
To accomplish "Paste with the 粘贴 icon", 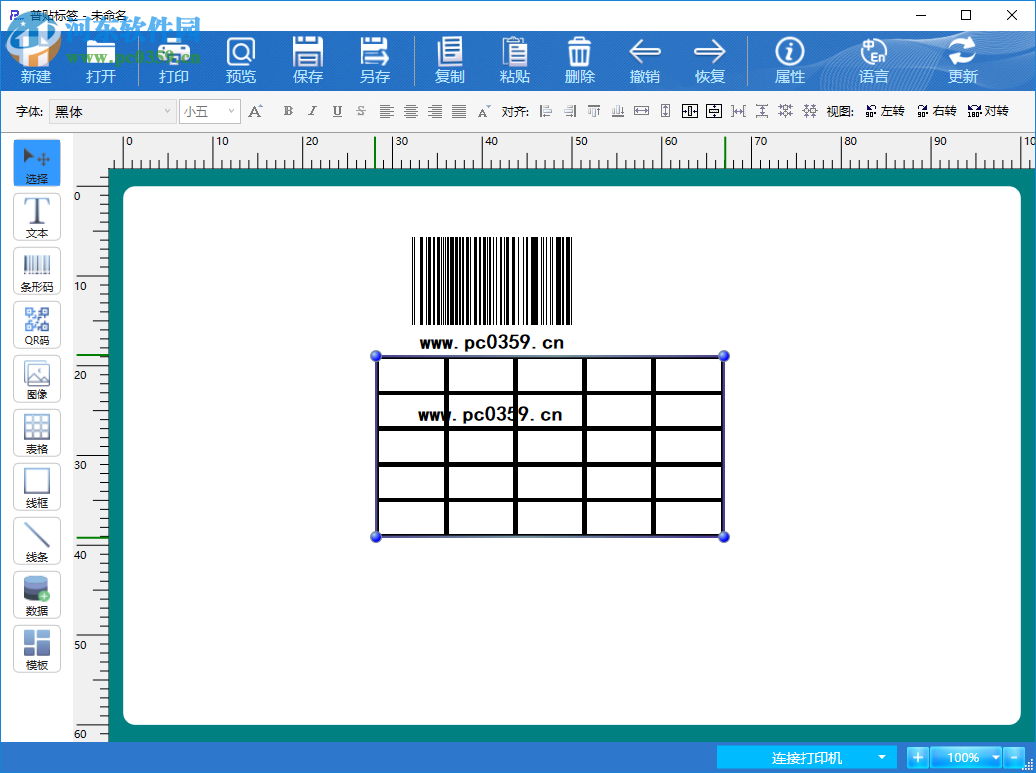I will tap(515, 60).
